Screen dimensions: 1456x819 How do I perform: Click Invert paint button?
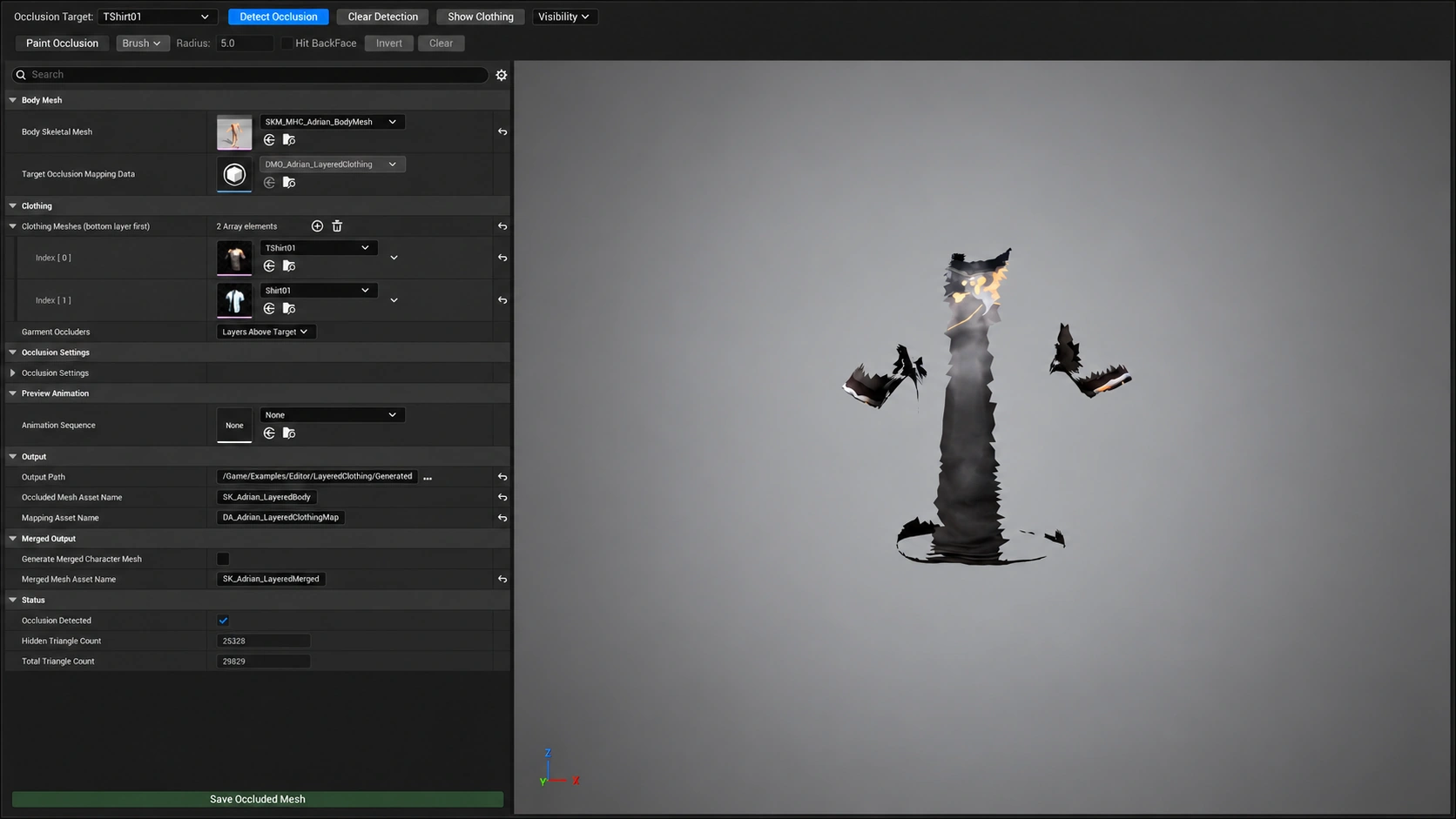(x=389, y=44)
